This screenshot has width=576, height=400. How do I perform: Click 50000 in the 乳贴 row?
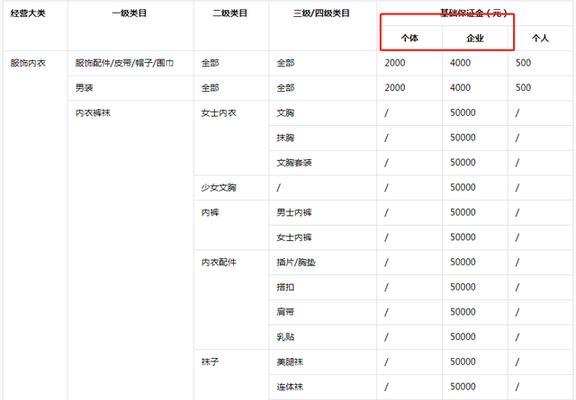463,337
